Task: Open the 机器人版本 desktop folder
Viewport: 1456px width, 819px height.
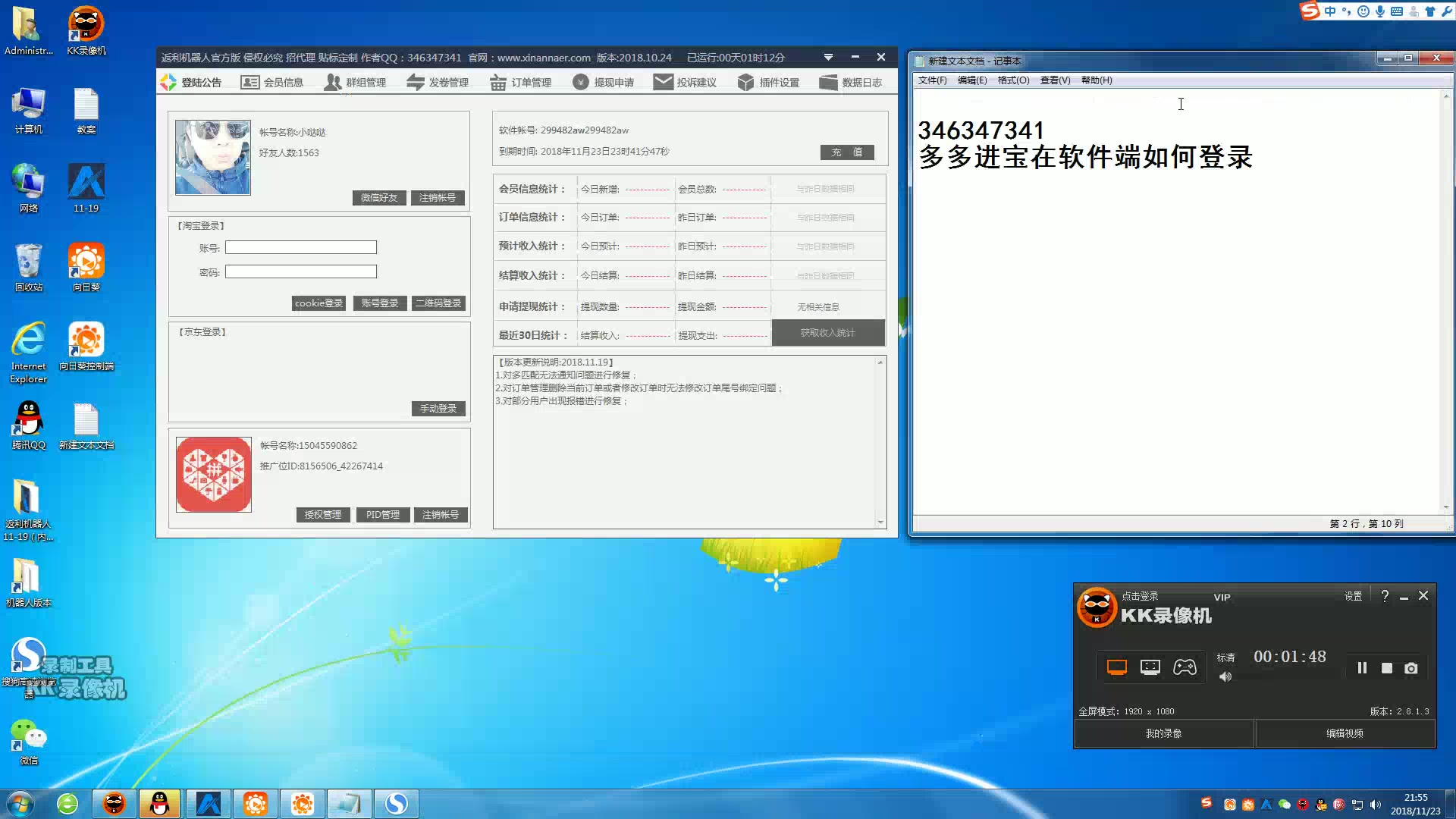Action: click(x=29, y=582)
